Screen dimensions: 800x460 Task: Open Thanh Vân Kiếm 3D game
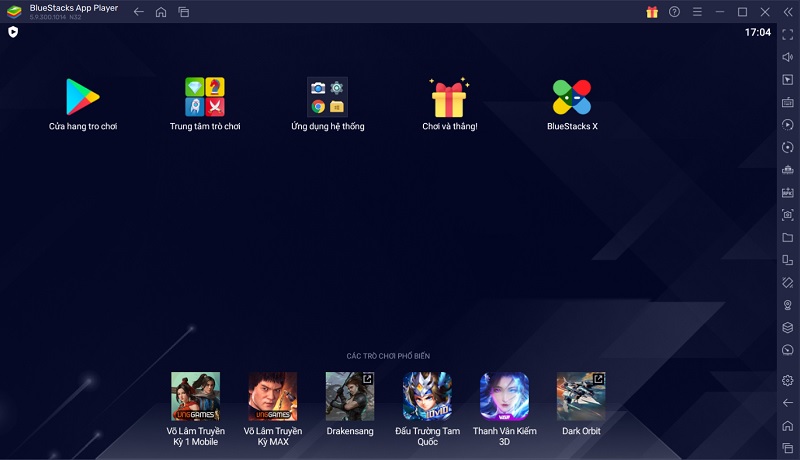click(x=504, y=396)
